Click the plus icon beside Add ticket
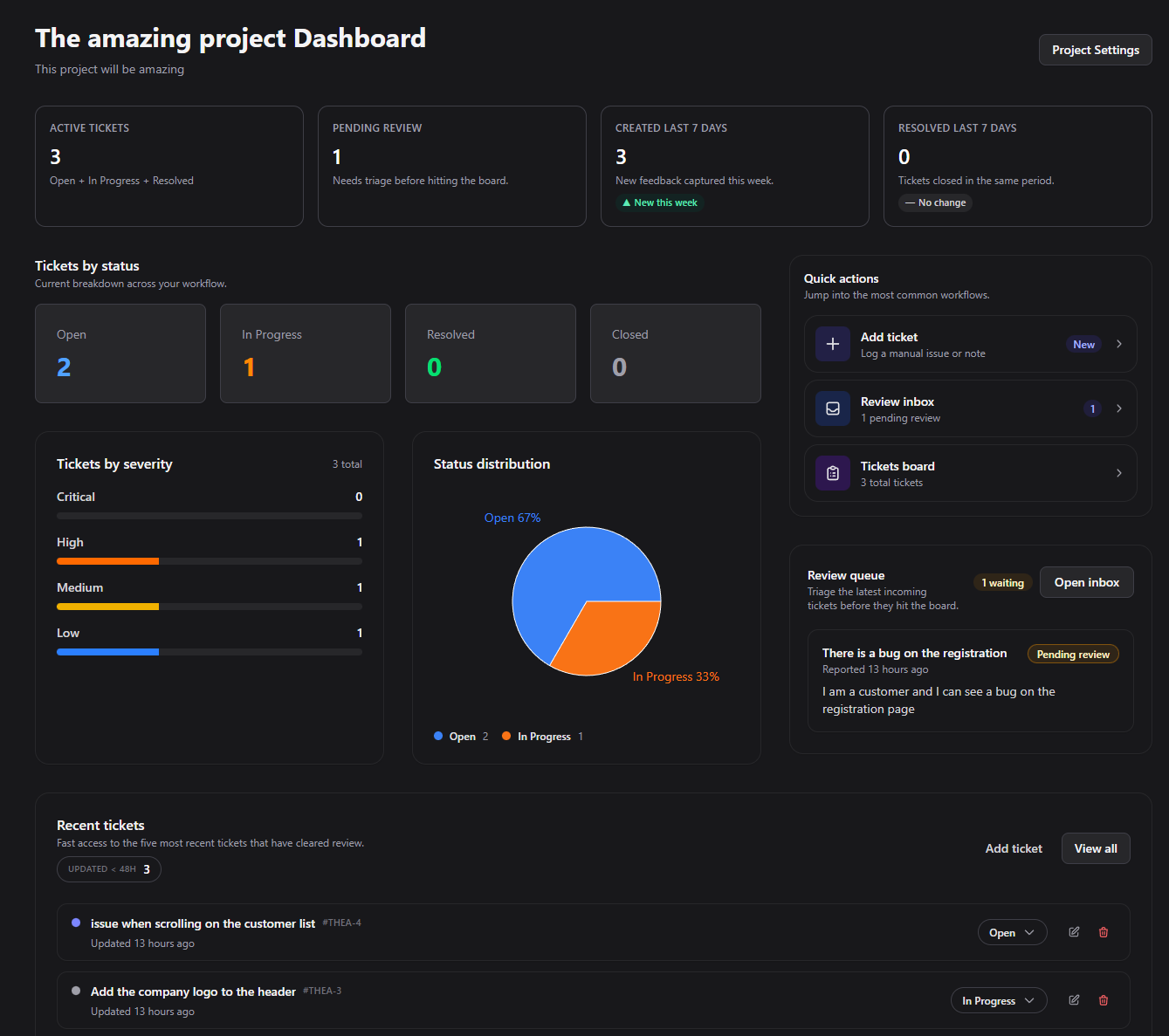 click(x=832, y=344)
